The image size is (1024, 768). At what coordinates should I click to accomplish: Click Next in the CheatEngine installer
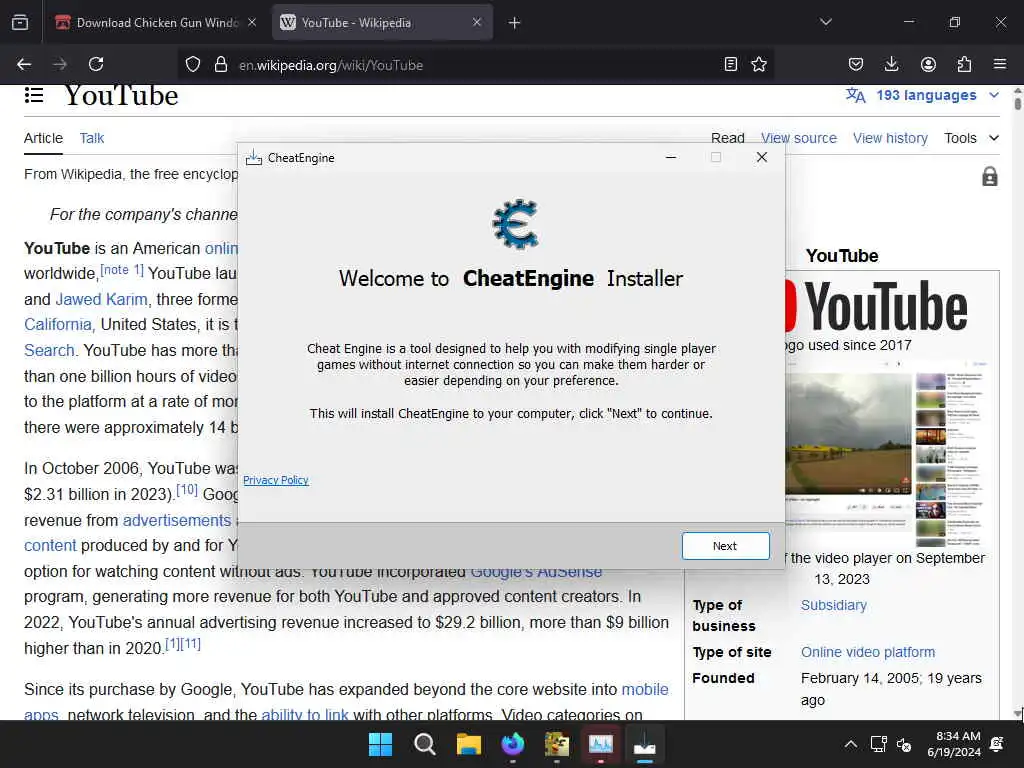tap(726, 546)
